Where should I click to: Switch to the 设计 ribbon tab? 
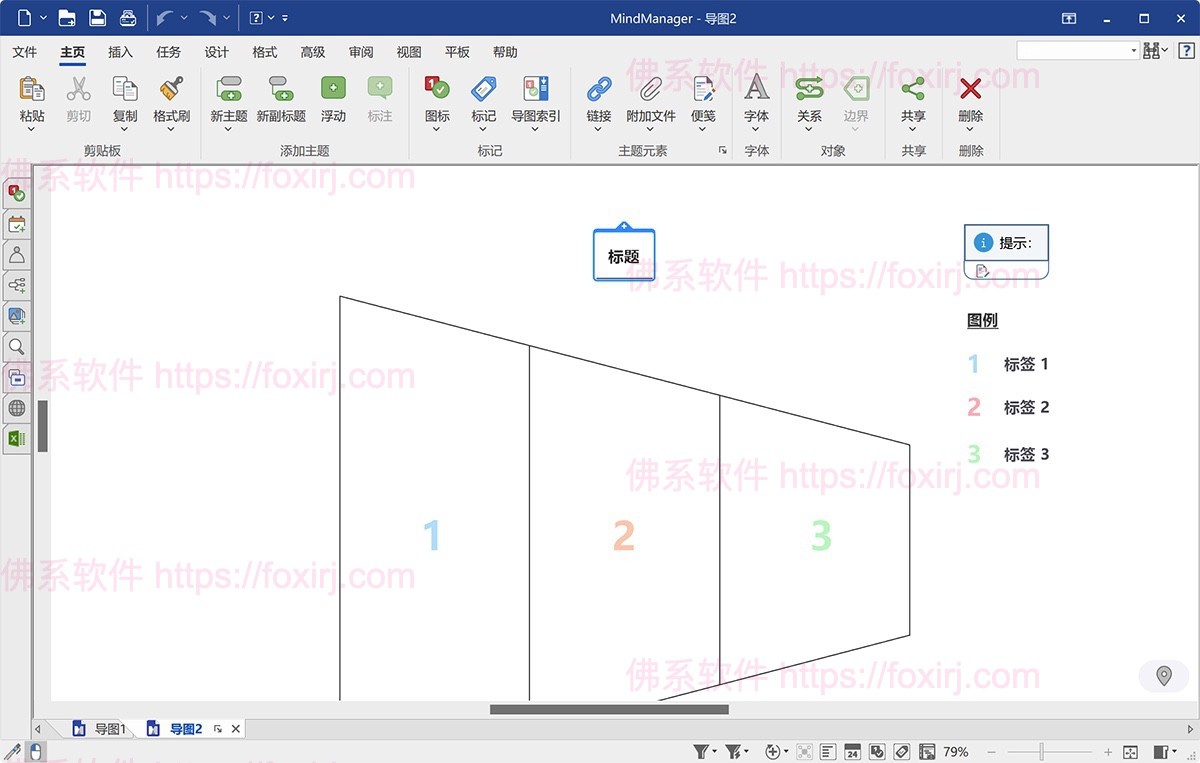click(216, 52)
